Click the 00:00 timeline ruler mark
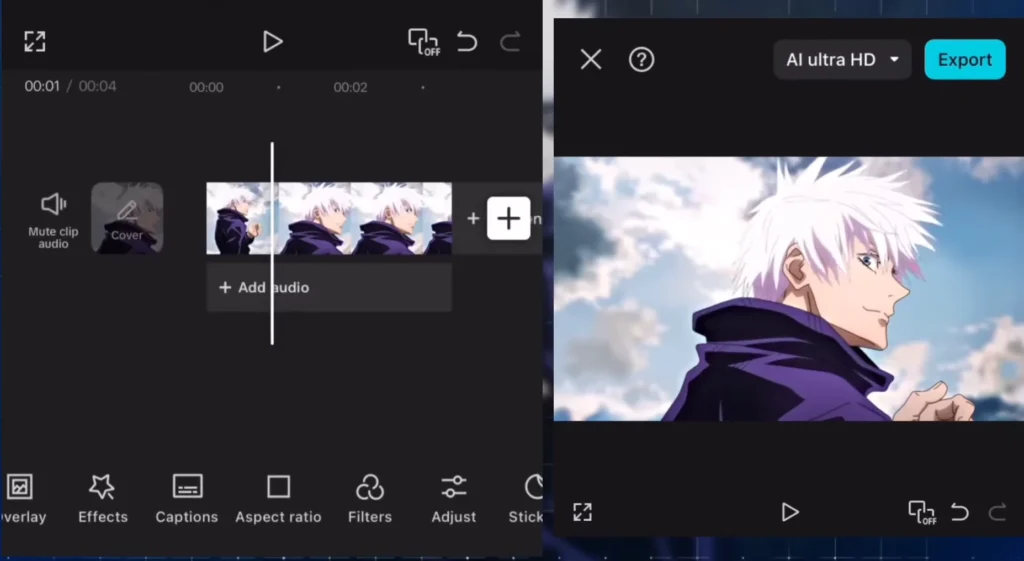The height and width of the screenshot is (561, 1024). pyautogui.click(x=206, y=88)
